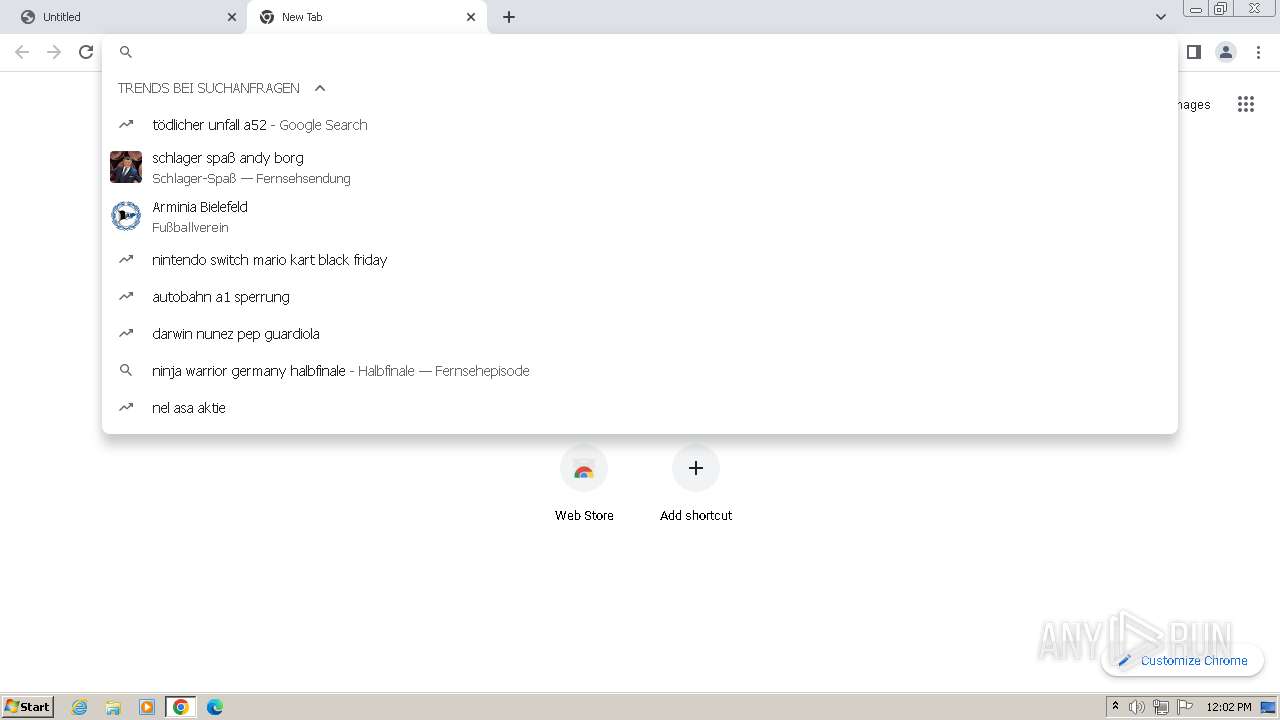The height and width of the screenshot is (720, 1280).
Task: Click the volume speaker tray icon
Action: click(x=1137, y=707)
